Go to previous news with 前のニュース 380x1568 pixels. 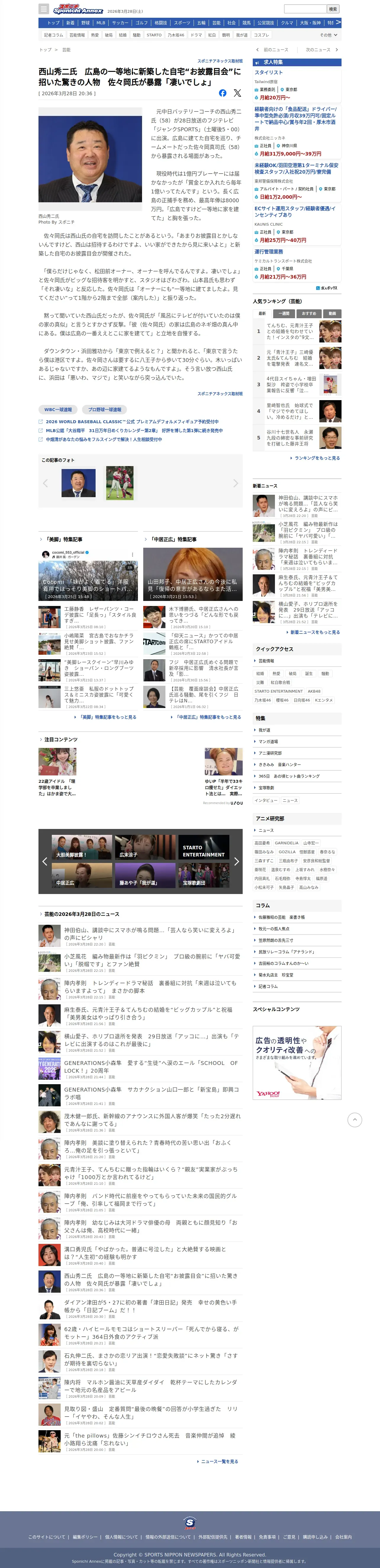point(272,50)
